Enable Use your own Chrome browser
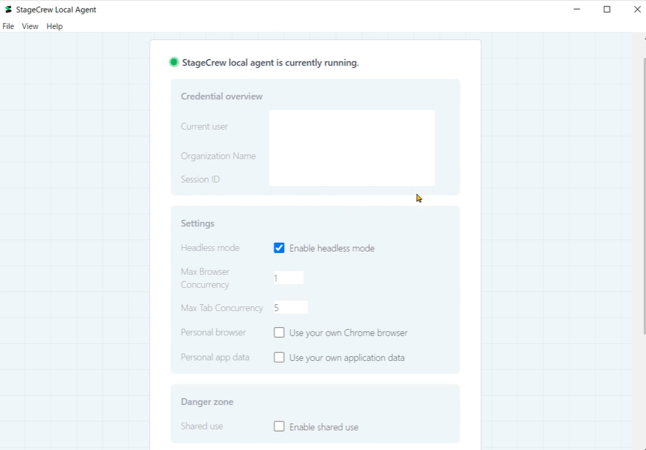 [279, 333]
